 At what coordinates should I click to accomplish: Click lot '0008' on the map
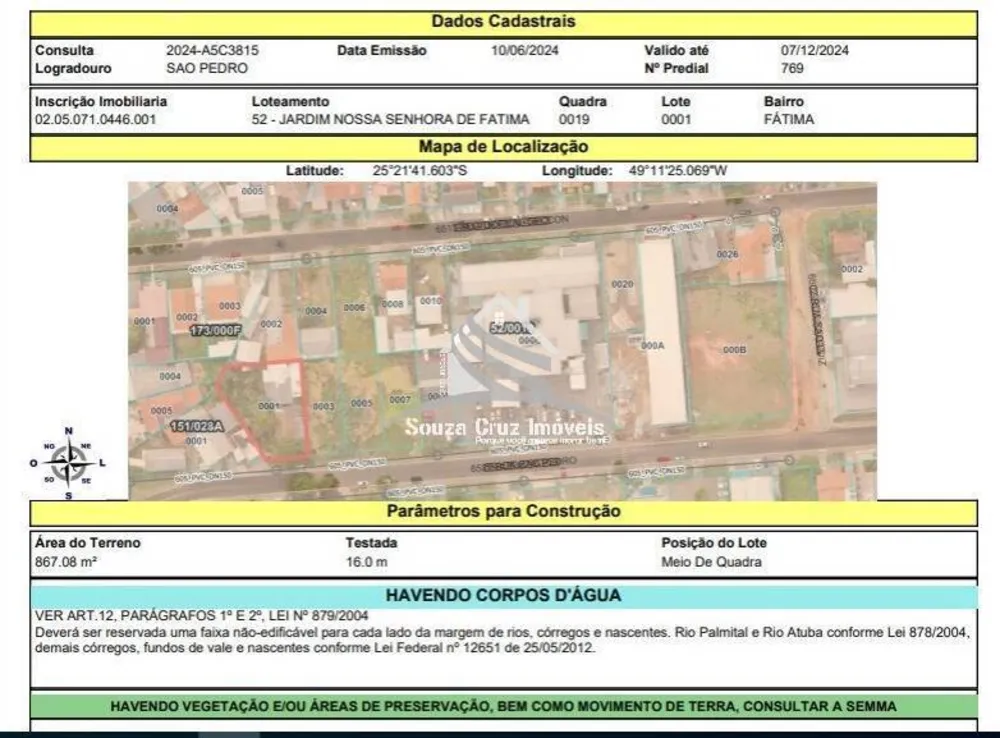(392, 304)
